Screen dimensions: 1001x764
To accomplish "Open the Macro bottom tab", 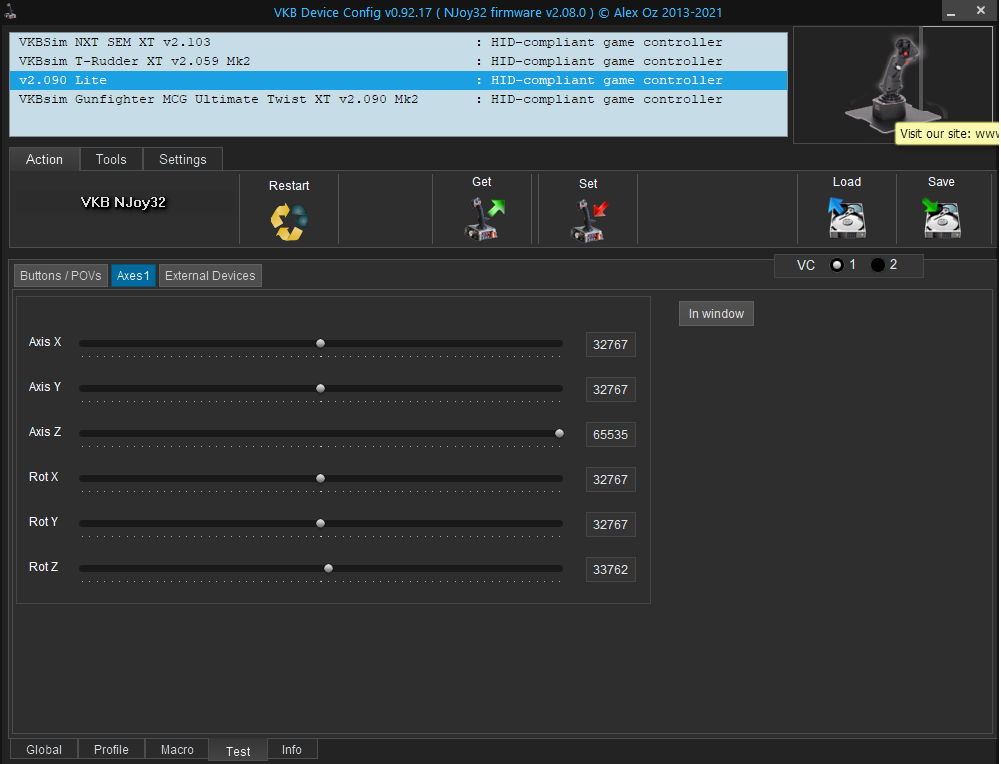I will [x=177, y=749].
